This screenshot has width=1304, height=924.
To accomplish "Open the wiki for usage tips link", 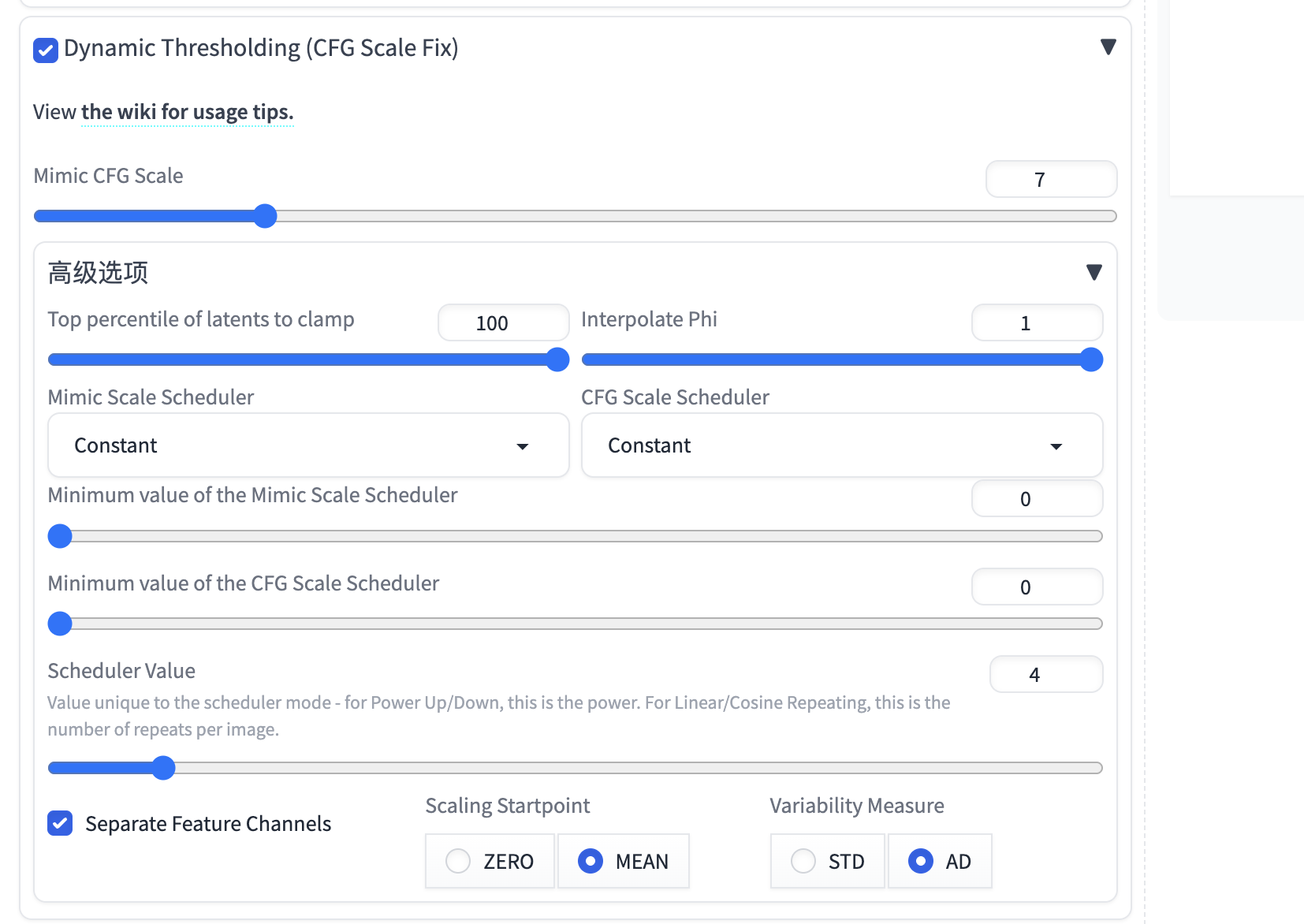I will click(x=187, y=113).
